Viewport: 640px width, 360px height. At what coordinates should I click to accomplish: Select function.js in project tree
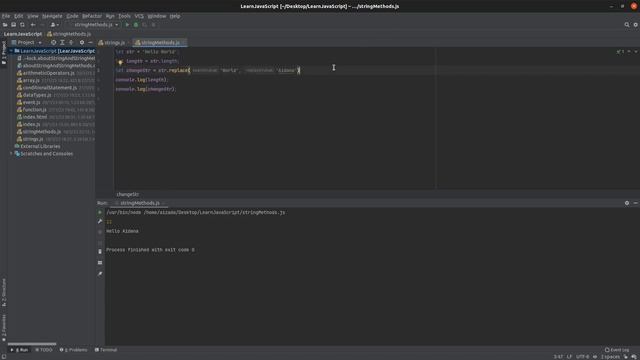pyautogui.click(x=34, y=110)
